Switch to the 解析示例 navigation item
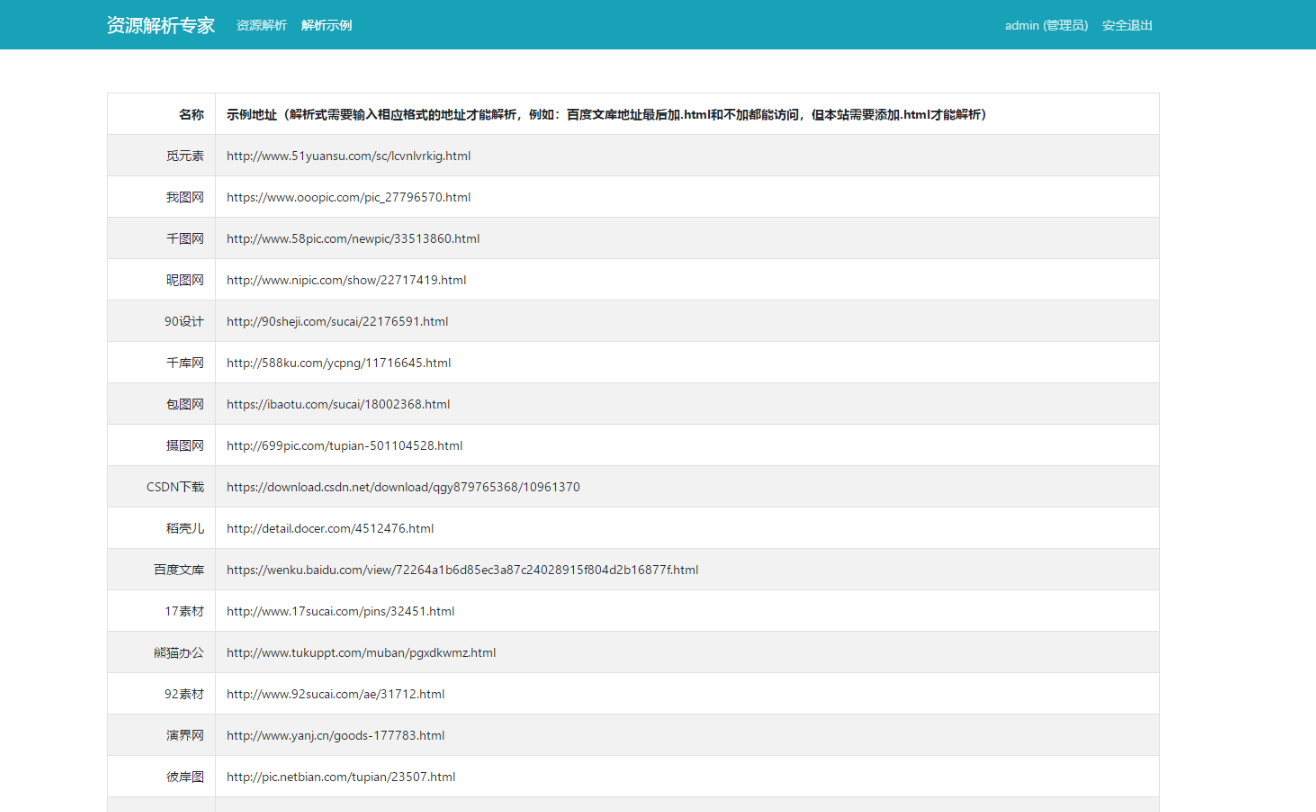 pyautogui.click(x=326, y=25)
